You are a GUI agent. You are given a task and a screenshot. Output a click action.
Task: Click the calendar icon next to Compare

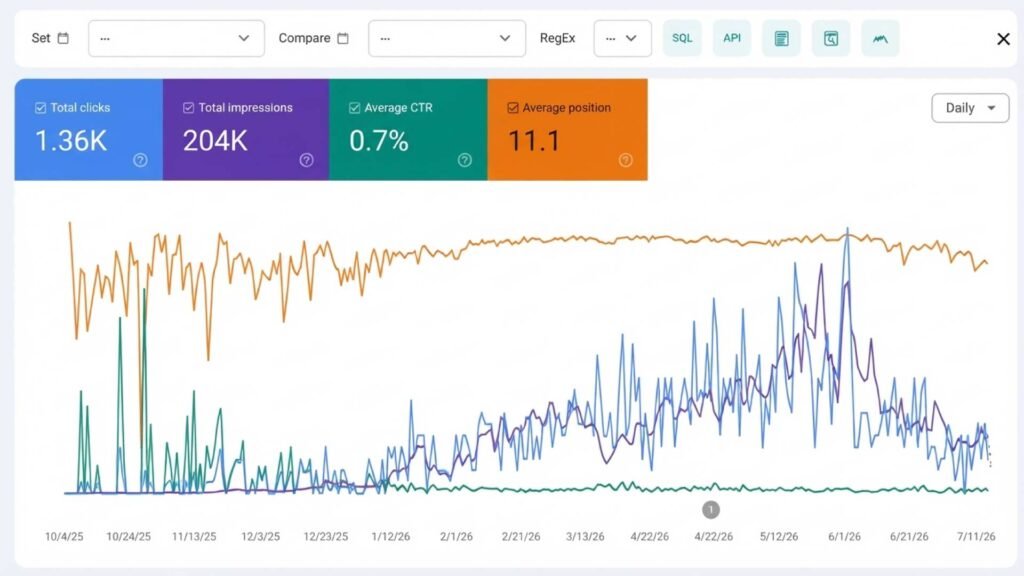(343, 39)
